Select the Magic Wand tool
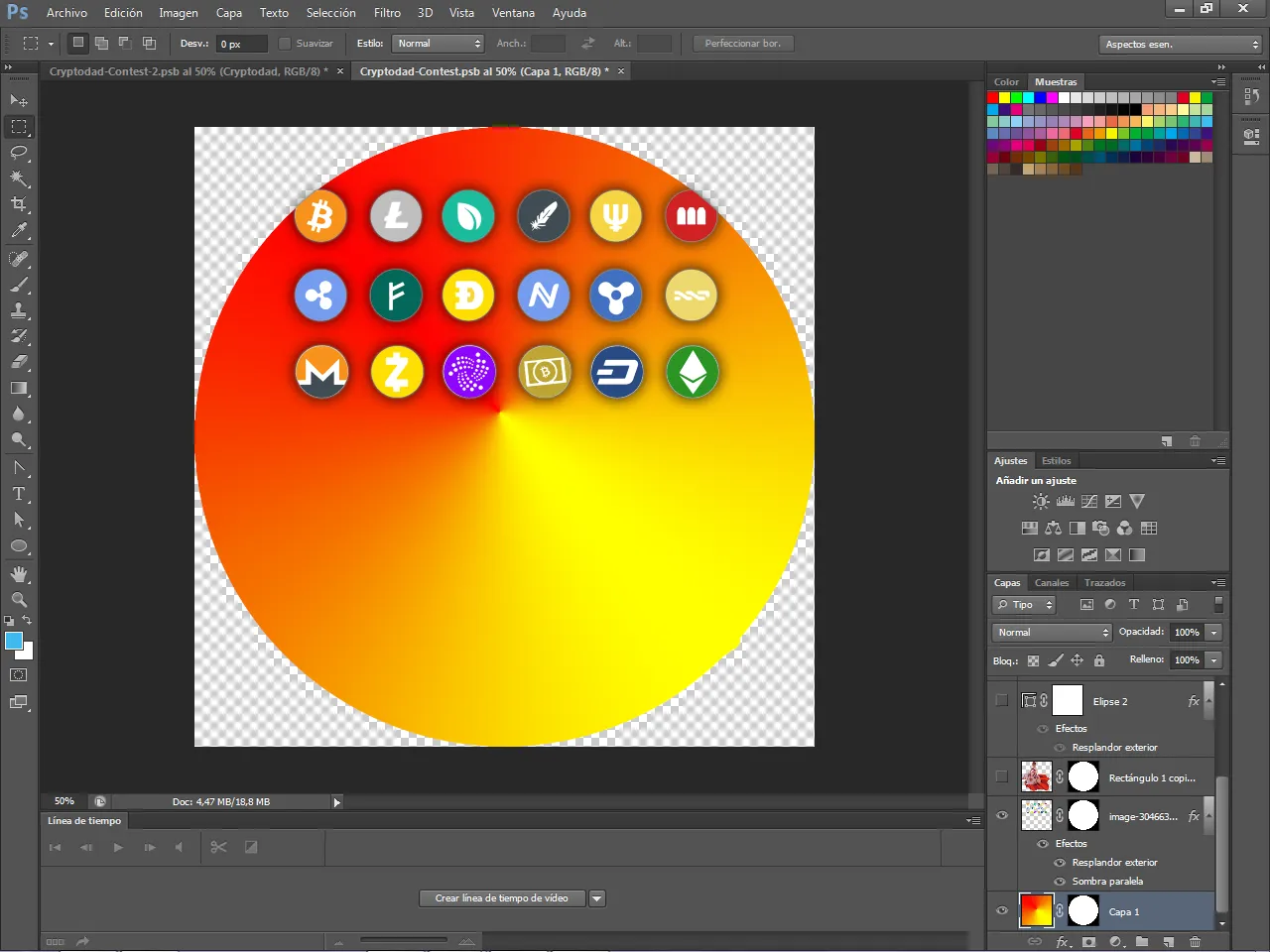The image size is (1270, 952). tap(19, 178)
